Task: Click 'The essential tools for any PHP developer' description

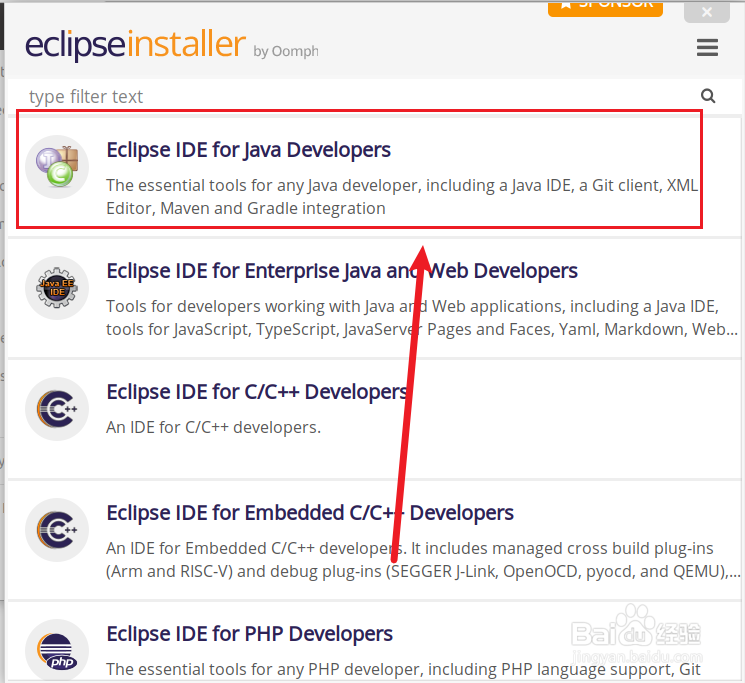Action: coord(403,670)
